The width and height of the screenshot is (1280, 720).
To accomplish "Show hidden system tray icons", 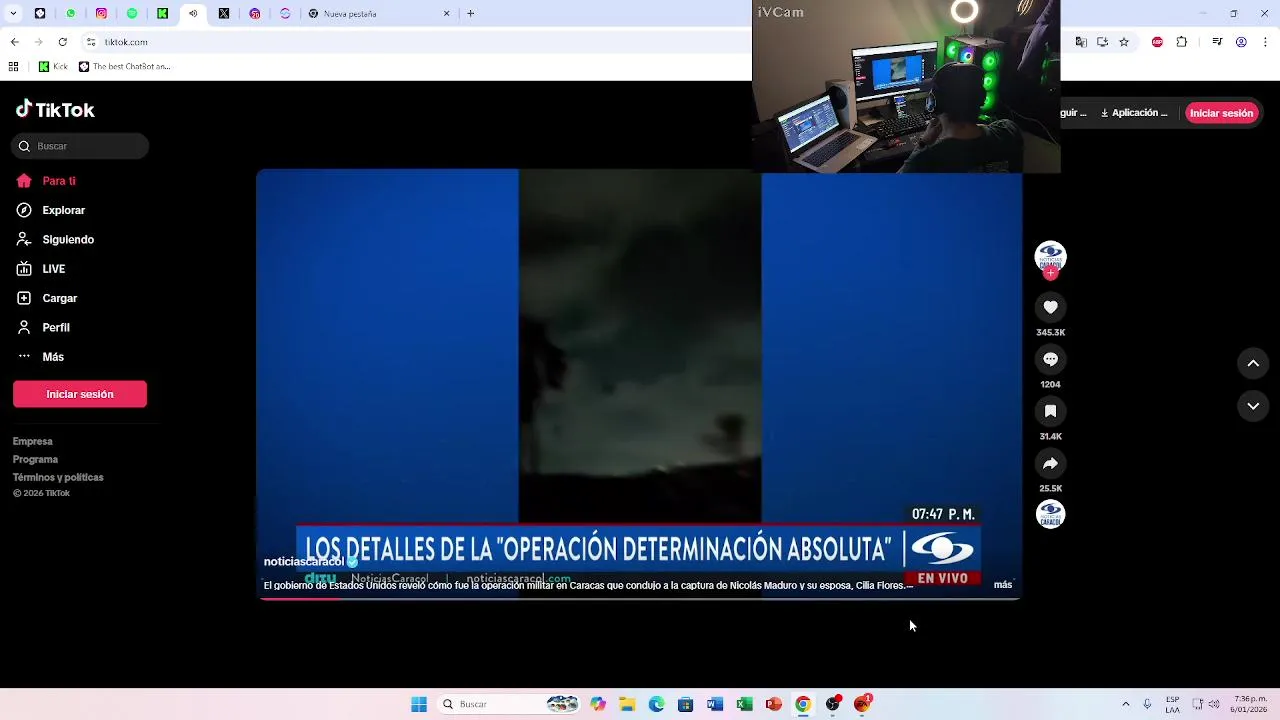I will pos(1126,704).
